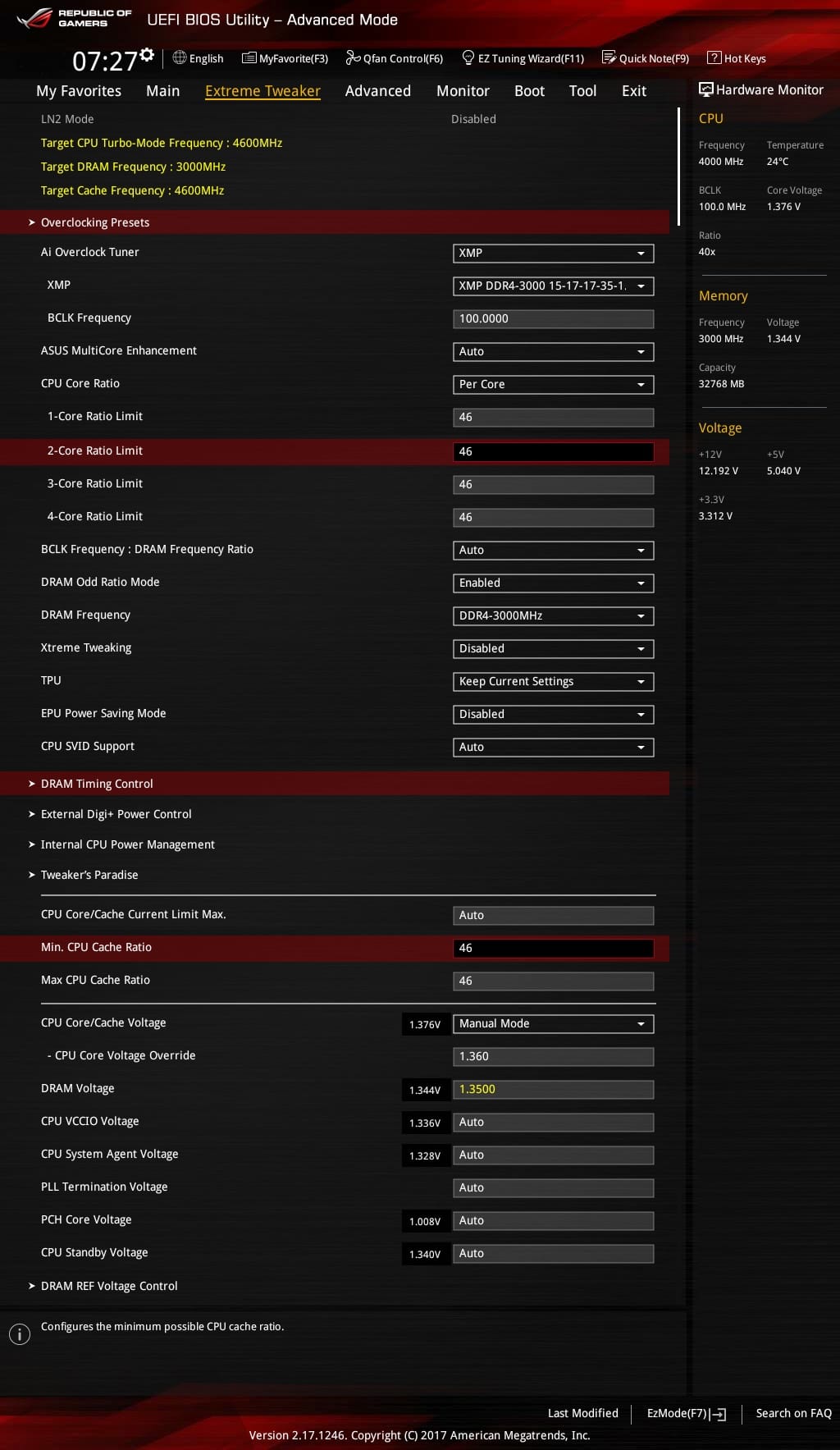Click the BCLK Frequency input field

(x=554, y=318)
